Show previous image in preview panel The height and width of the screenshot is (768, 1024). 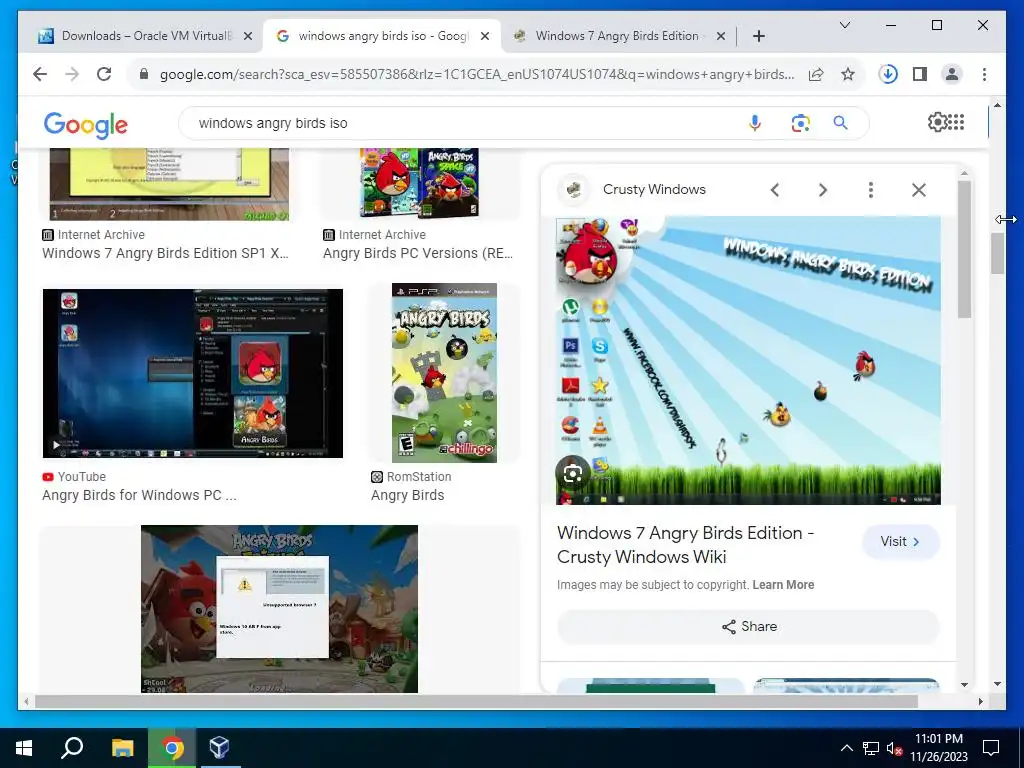pos(775,190)
